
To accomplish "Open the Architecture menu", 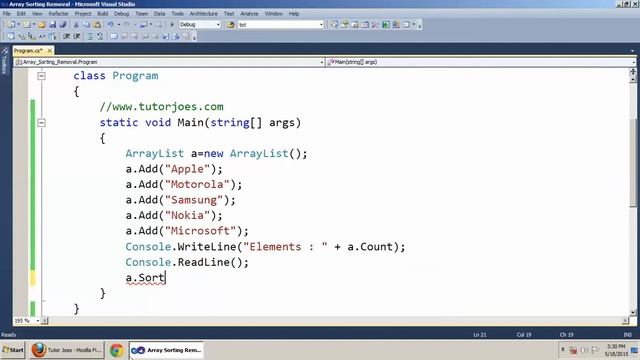I will pyautogui.click(x=204, y=13).
